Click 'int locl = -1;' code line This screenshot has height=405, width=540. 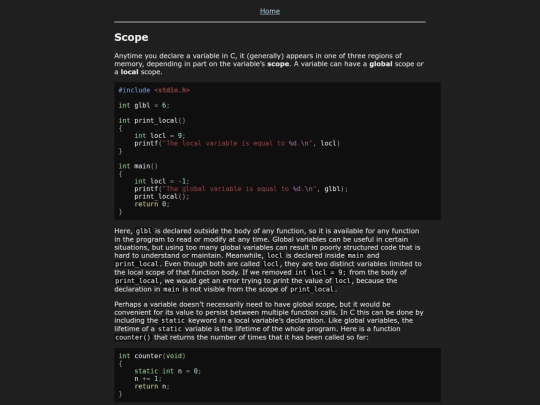click(x=162, y=181)
